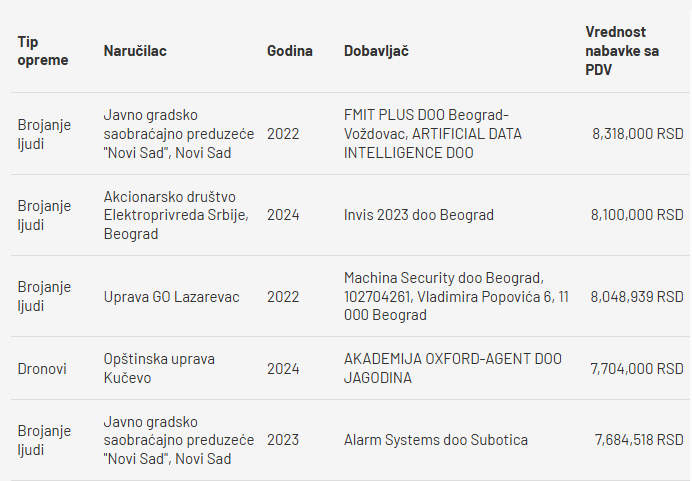Select the "Naručilac" column header

pyautogui.click(x=135, y=51)
